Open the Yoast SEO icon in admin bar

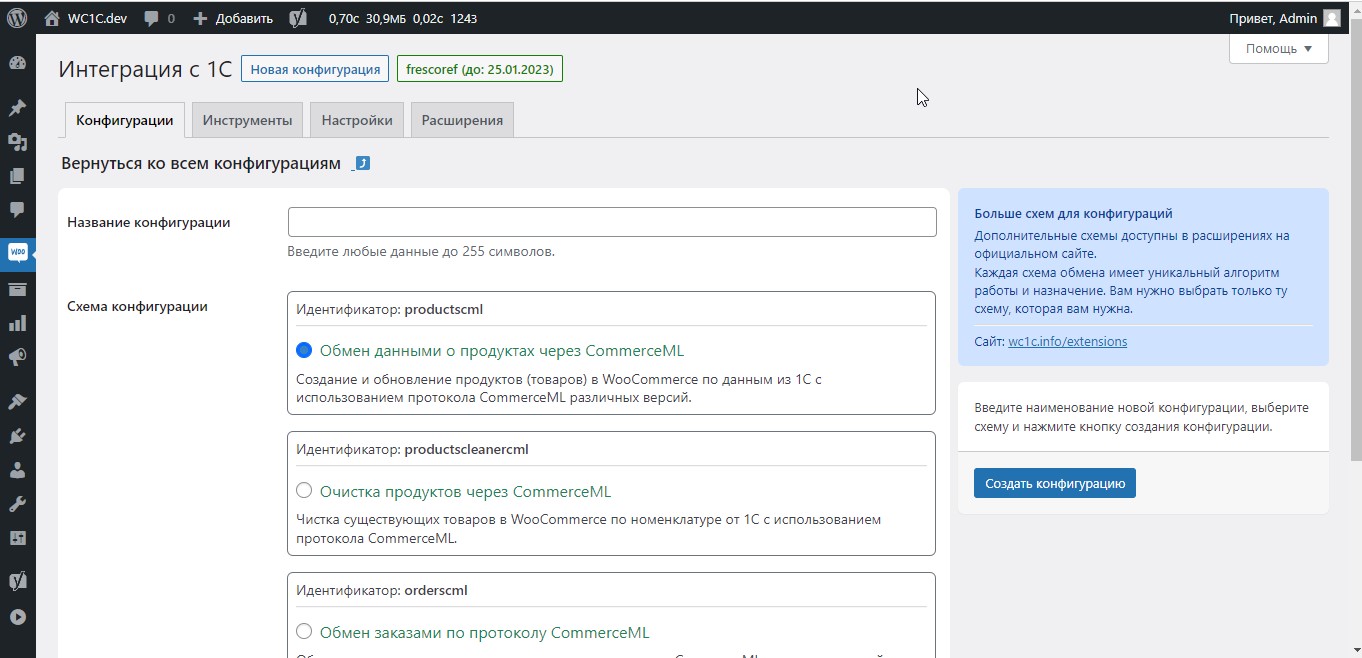click(298, 18)
